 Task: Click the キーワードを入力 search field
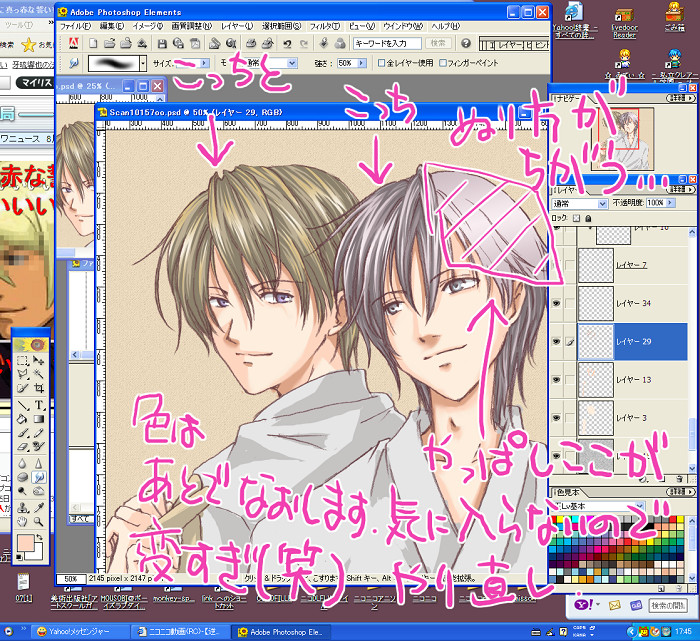387,43
